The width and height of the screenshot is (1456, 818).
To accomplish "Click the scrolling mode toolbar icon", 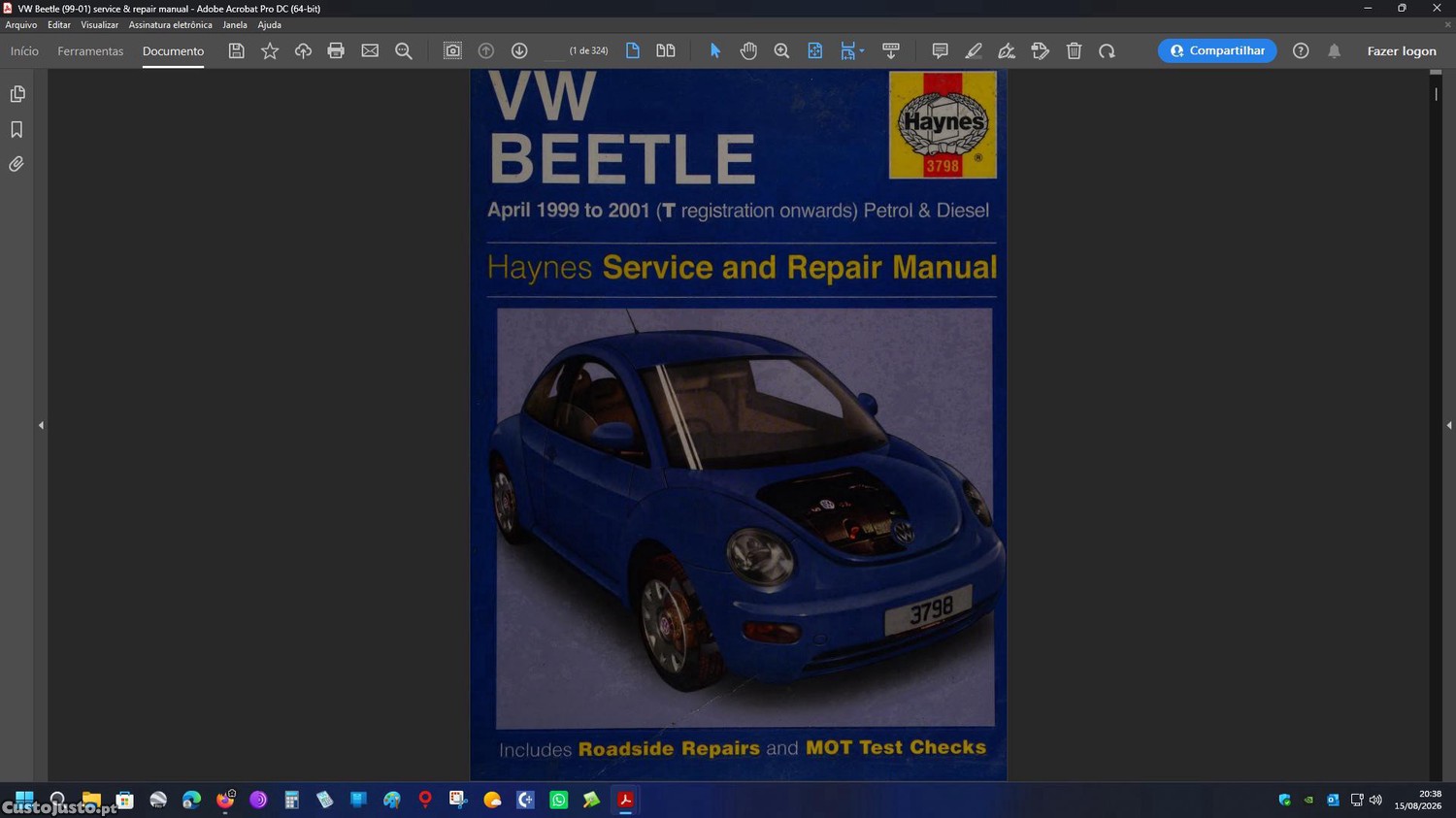I will tap(891, 50).
